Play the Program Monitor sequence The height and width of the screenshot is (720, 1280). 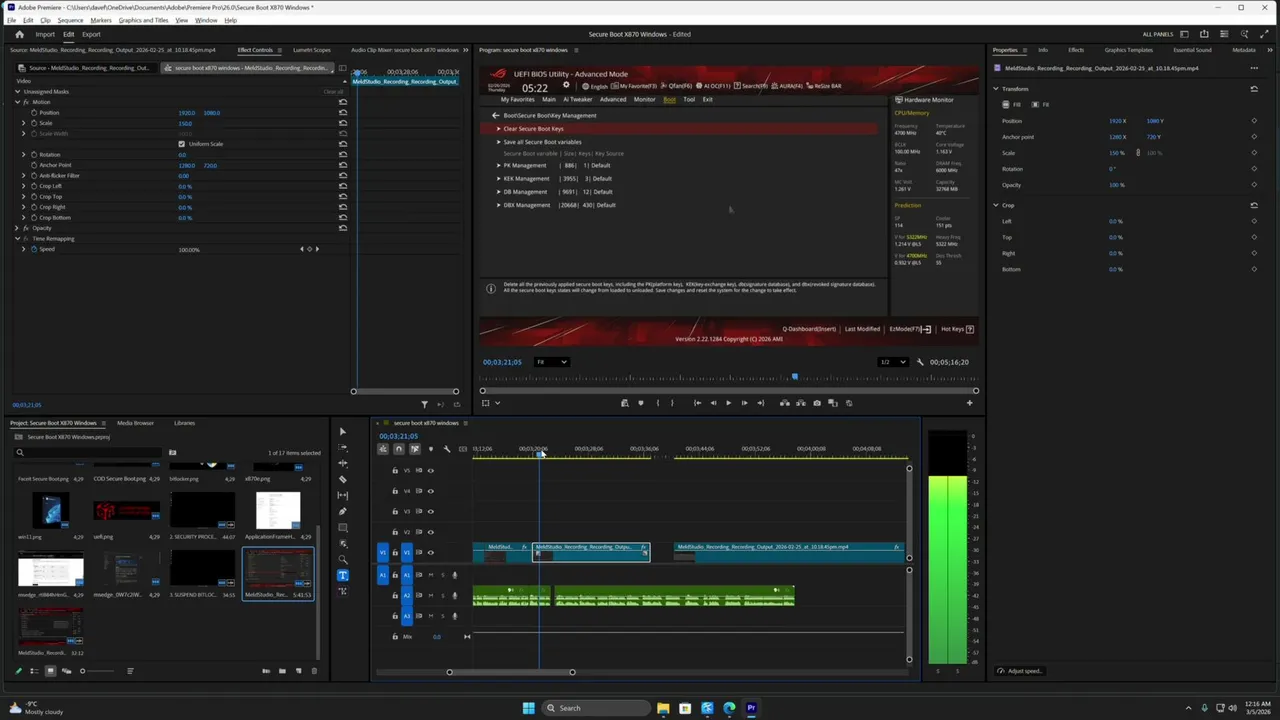point(729,403)
